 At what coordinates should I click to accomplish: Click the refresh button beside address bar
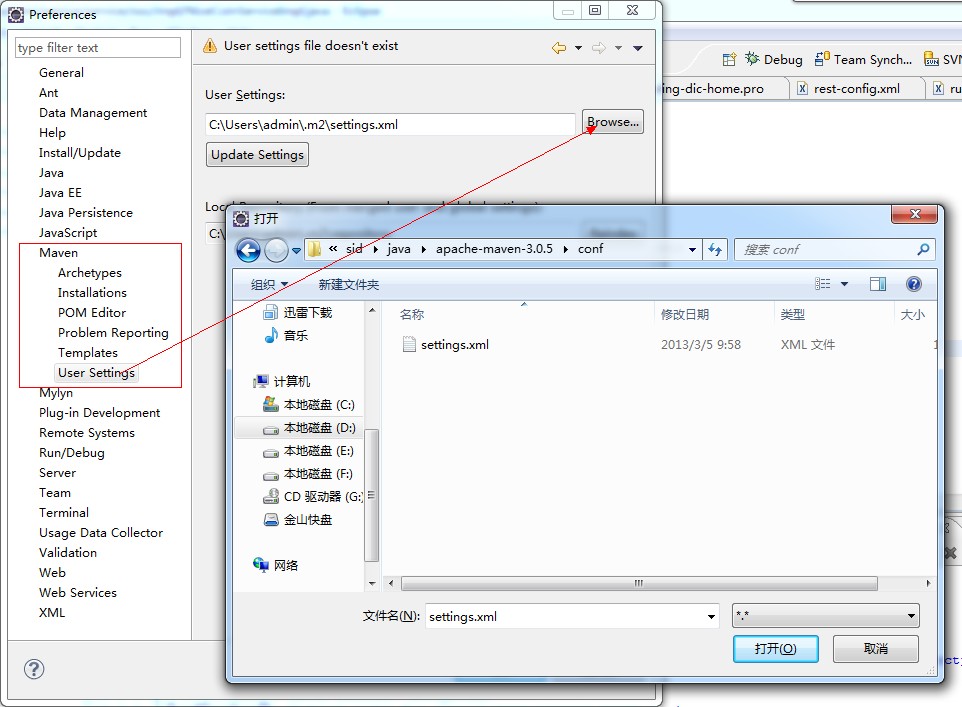click(715, 250)
